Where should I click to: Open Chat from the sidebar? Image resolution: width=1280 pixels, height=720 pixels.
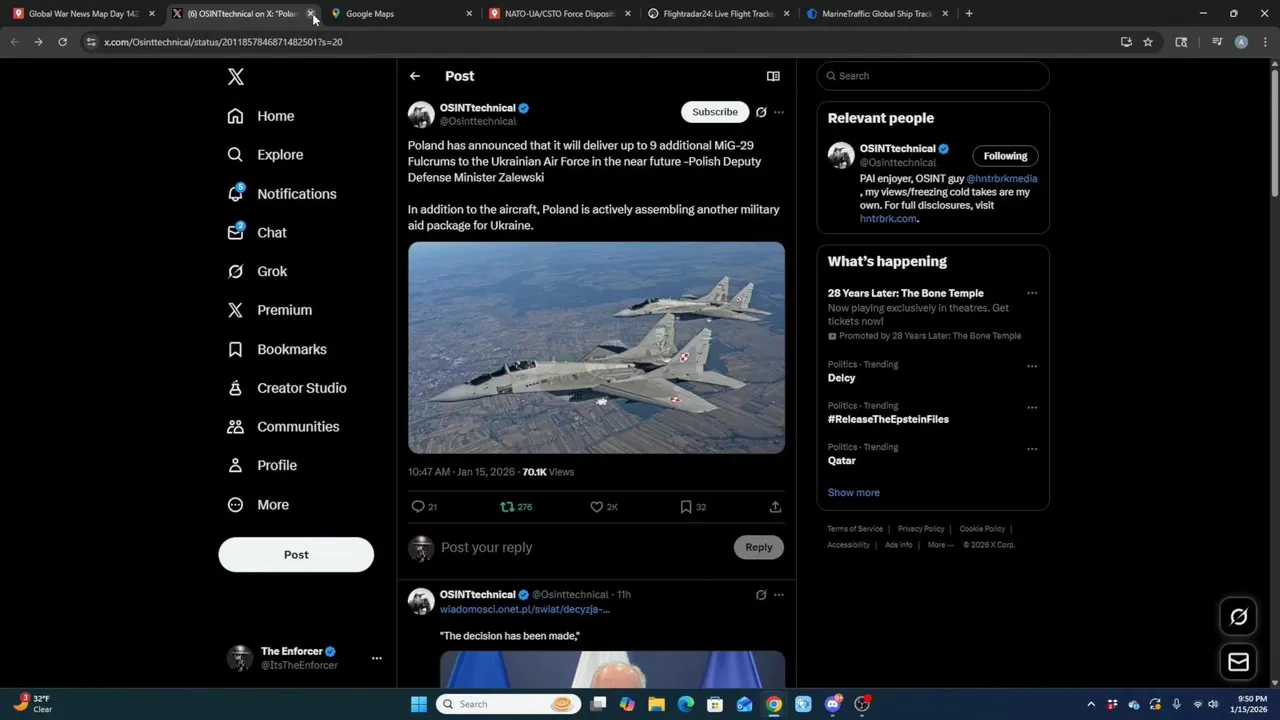click(x=256, y=232)
